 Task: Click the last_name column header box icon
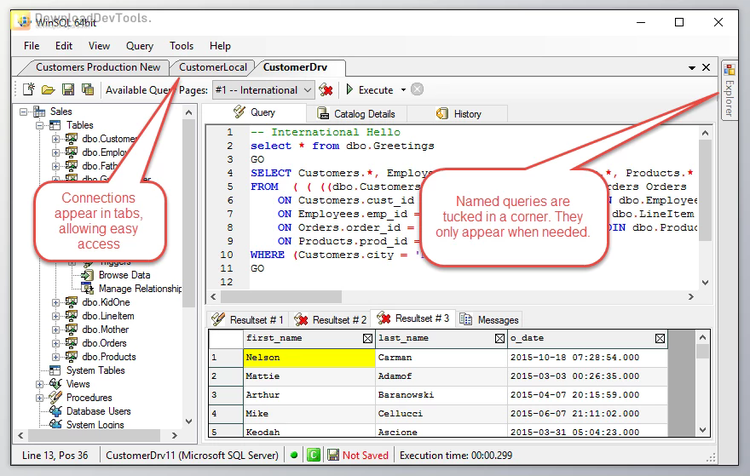499,339
